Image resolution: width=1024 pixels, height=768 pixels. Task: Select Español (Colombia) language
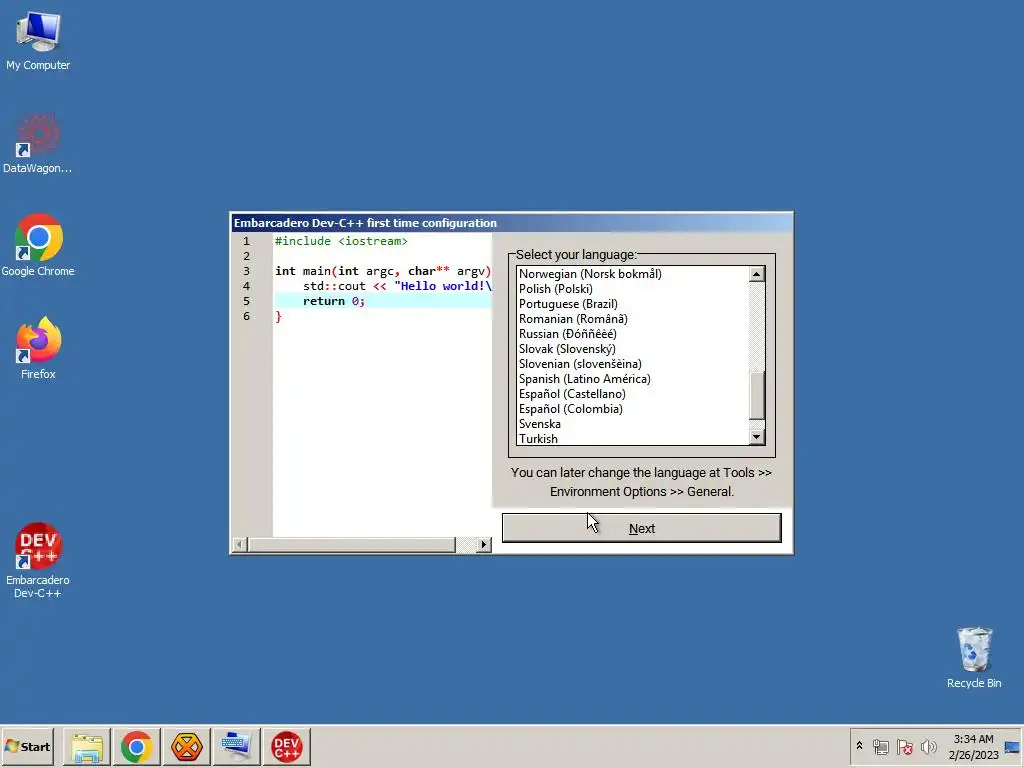click(632, 409)
